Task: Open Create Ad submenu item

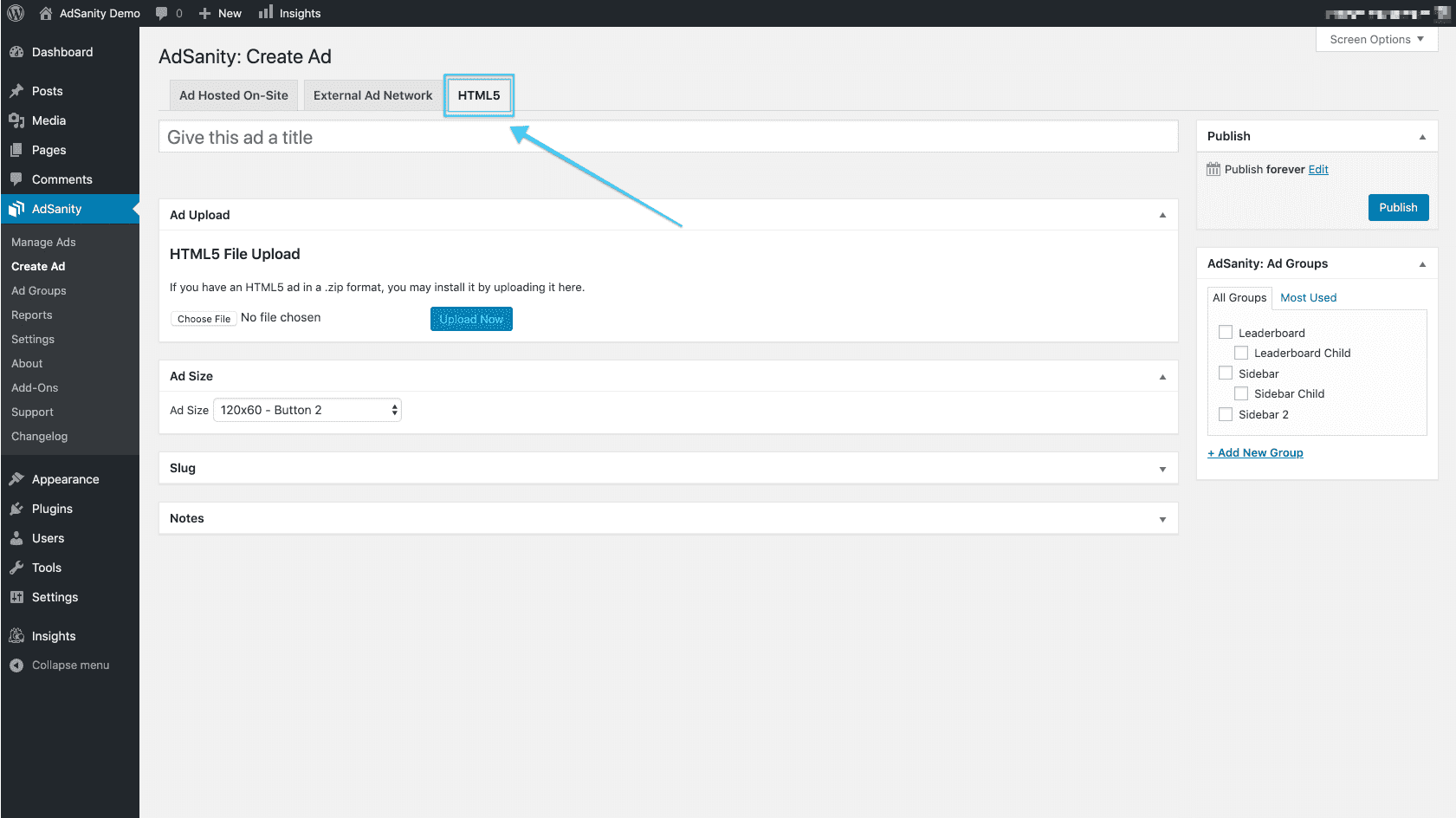Action: pos(38,267)
